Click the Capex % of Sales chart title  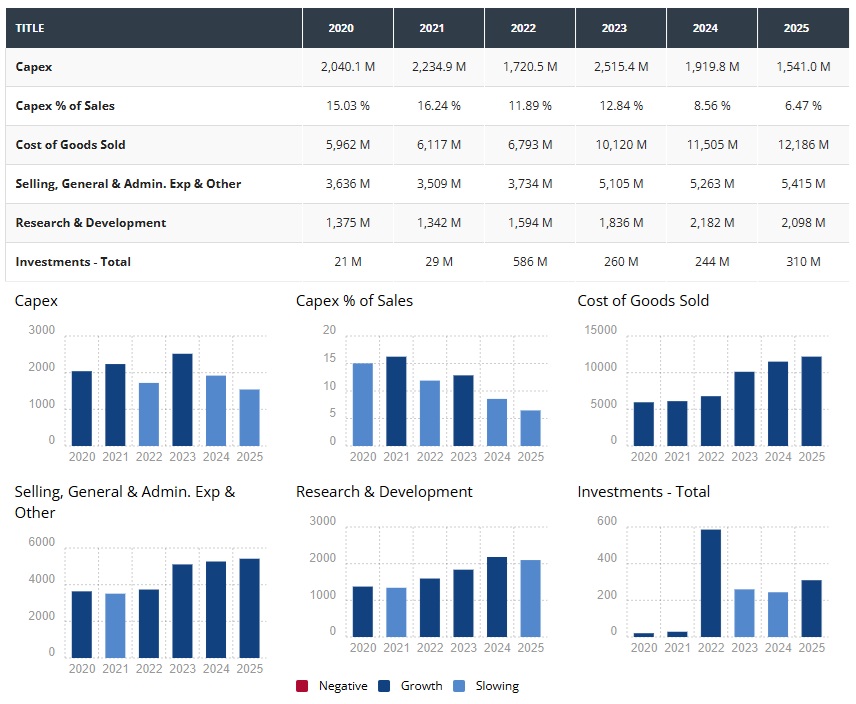click(x=354, y=301)
